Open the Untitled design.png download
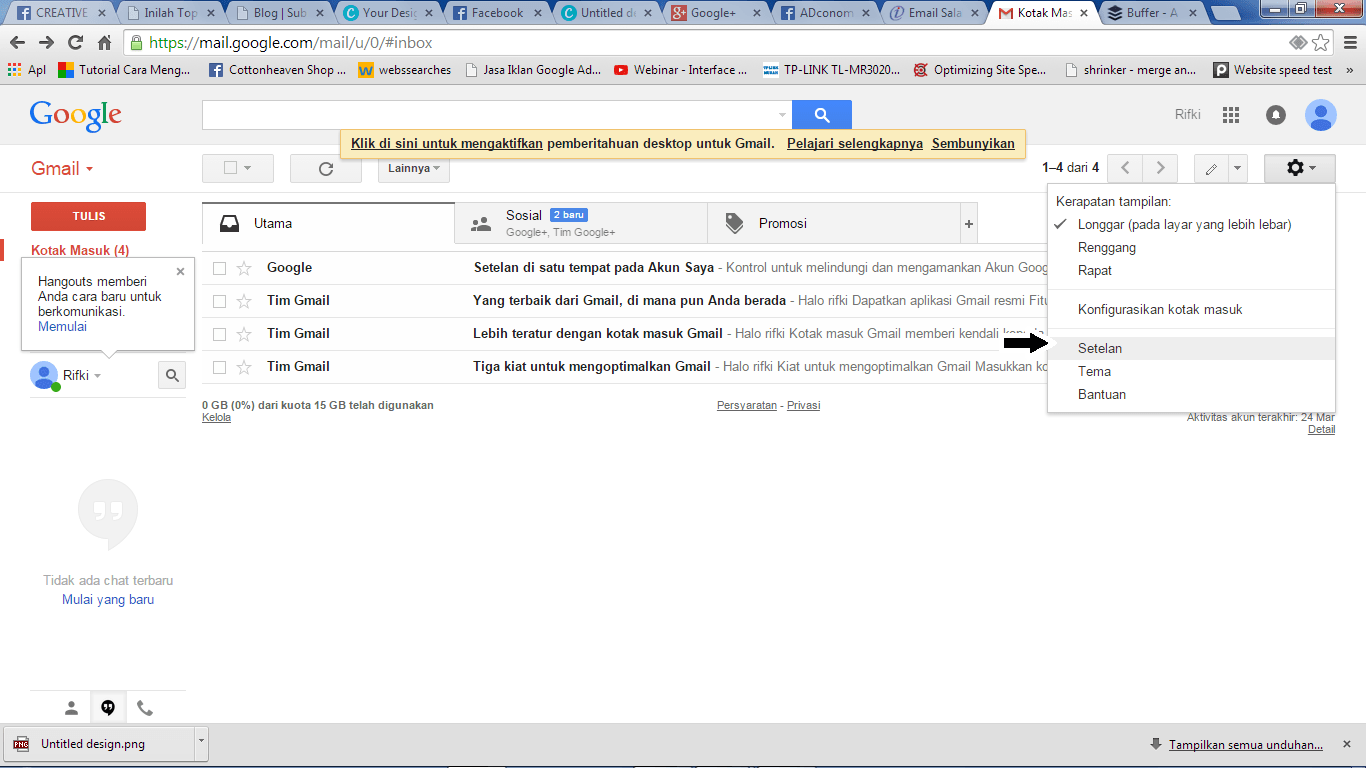The image size is (1366, 768). 98,743
